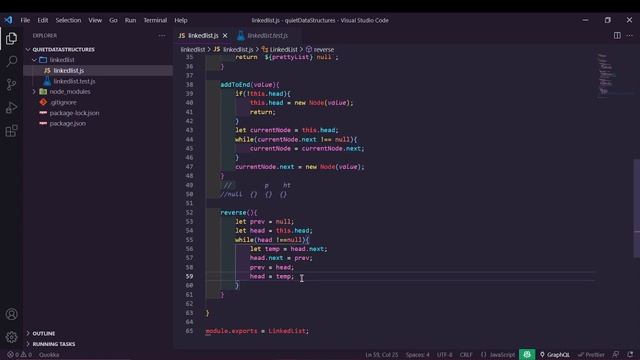Close the linkedlist.js tab

pyautogui.click(x=225, y=36)
